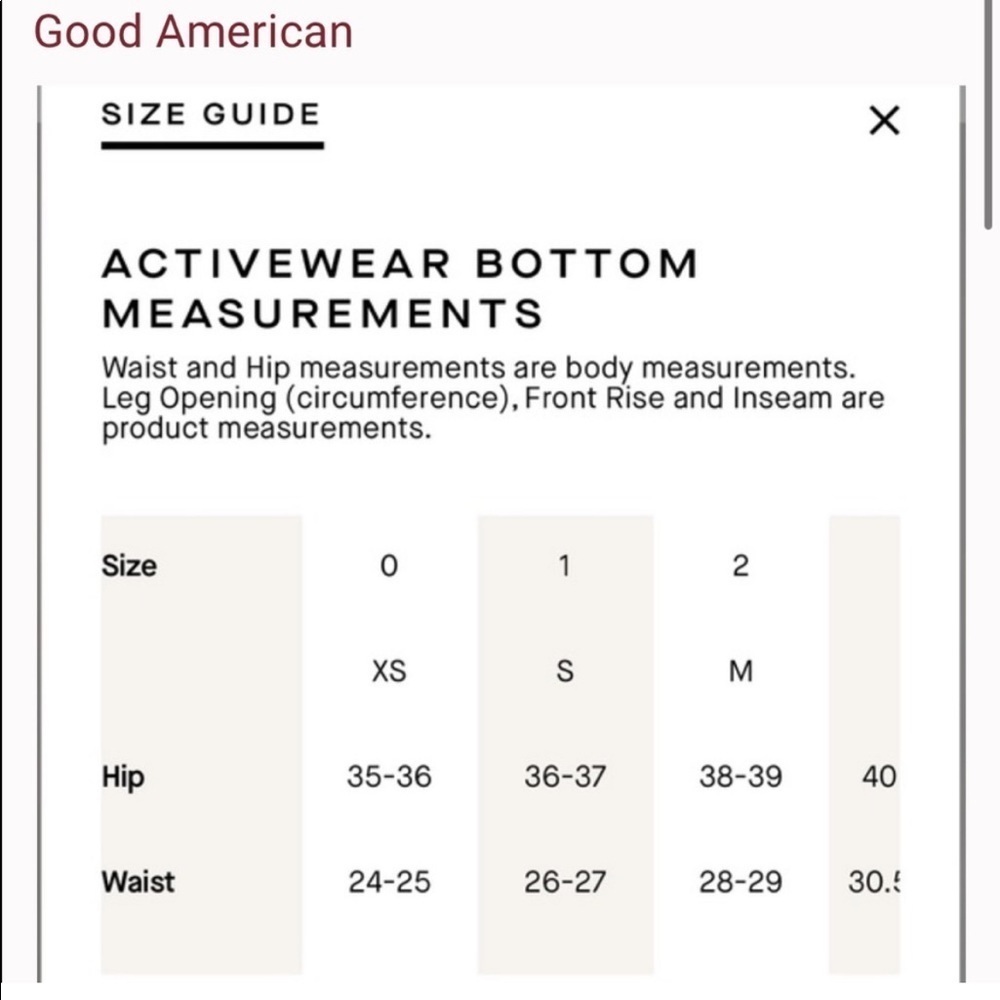Screen dimensions: 1000x1000
Task: Click waist measurement 26-27
Action: 565,882
